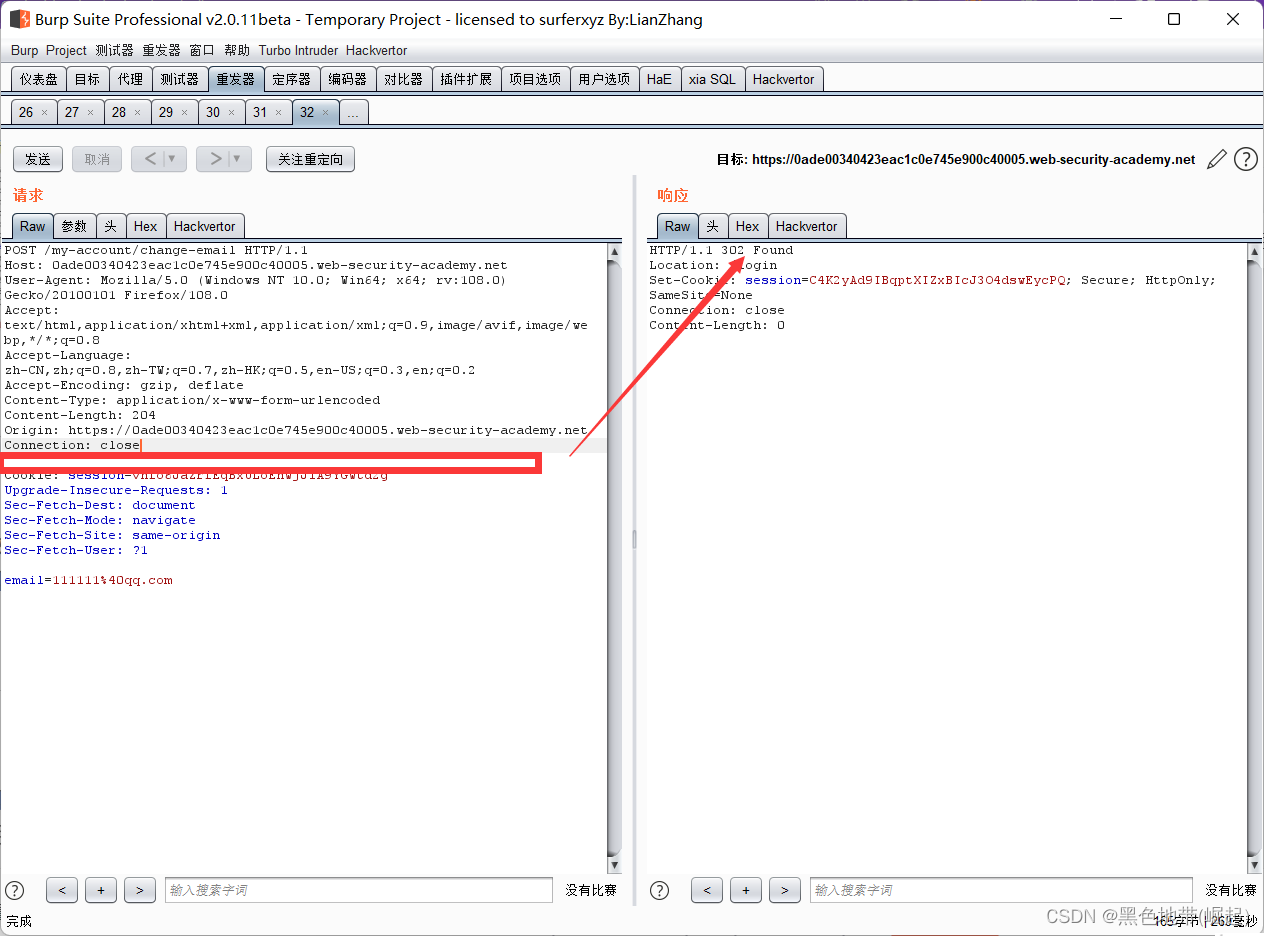Select the response Hackvertor tab
Viewport: 1264px width, 936px height.
click(806, 226)
